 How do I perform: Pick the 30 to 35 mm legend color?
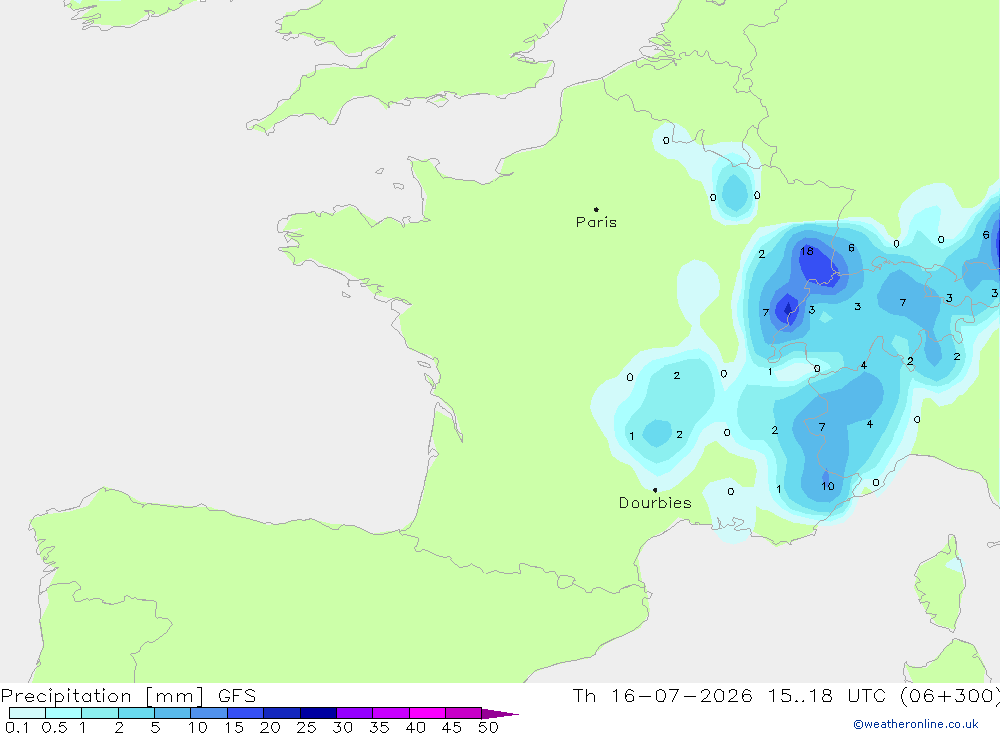(x=355, y=713)
